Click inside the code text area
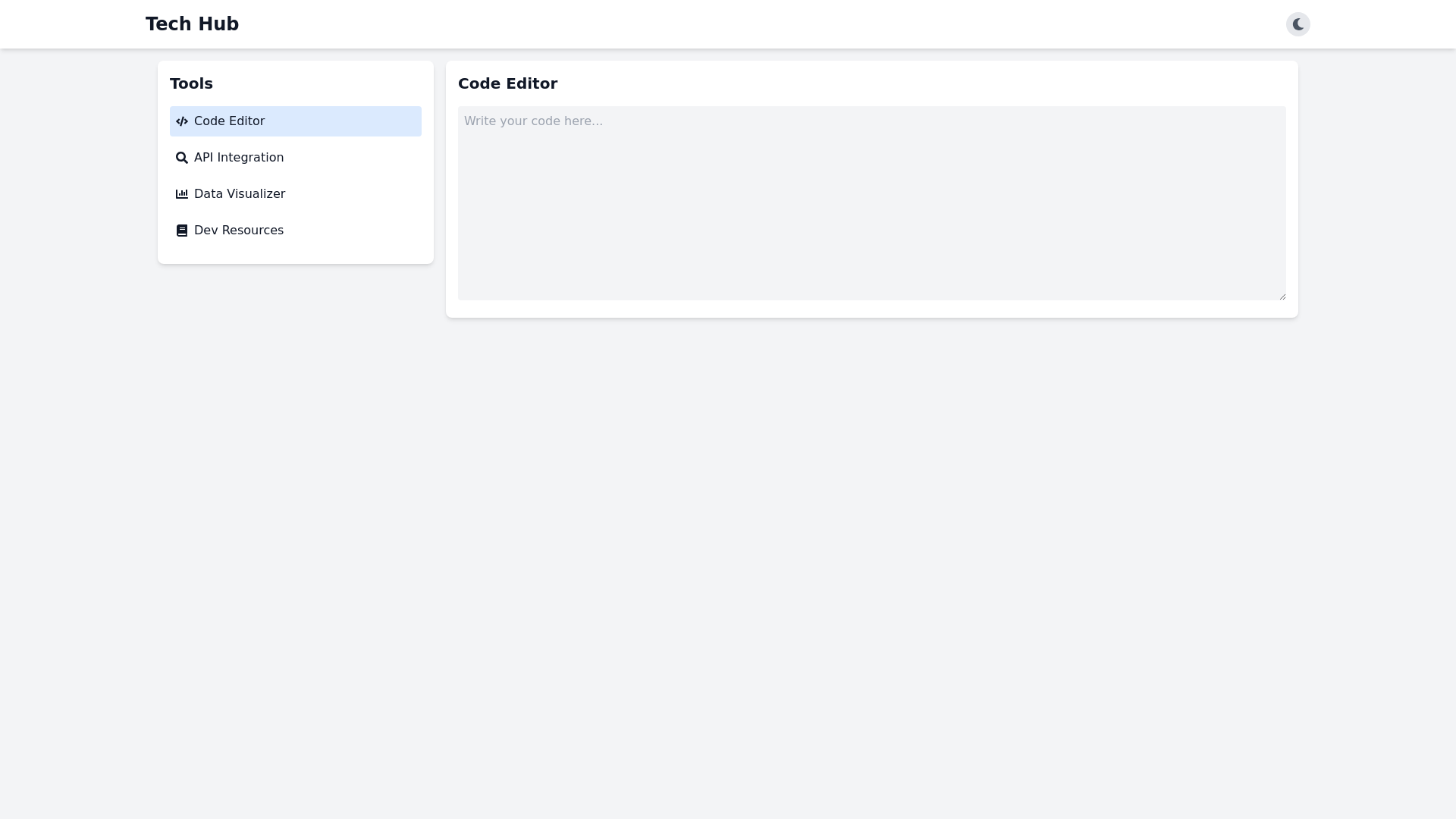1456x819 pixels. coord(871,201)
